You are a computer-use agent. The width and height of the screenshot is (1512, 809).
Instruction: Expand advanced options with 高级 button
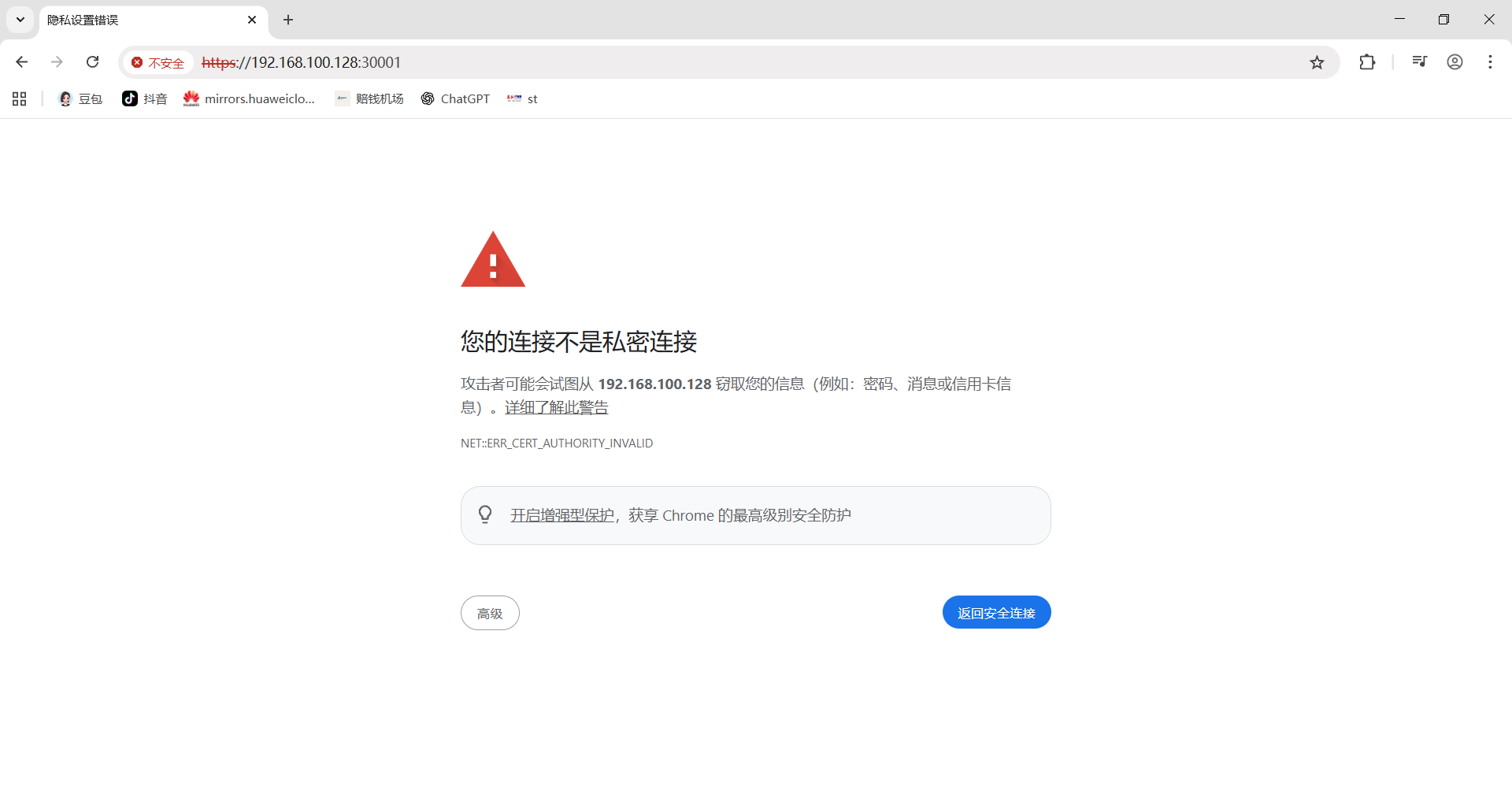point(489,612)
